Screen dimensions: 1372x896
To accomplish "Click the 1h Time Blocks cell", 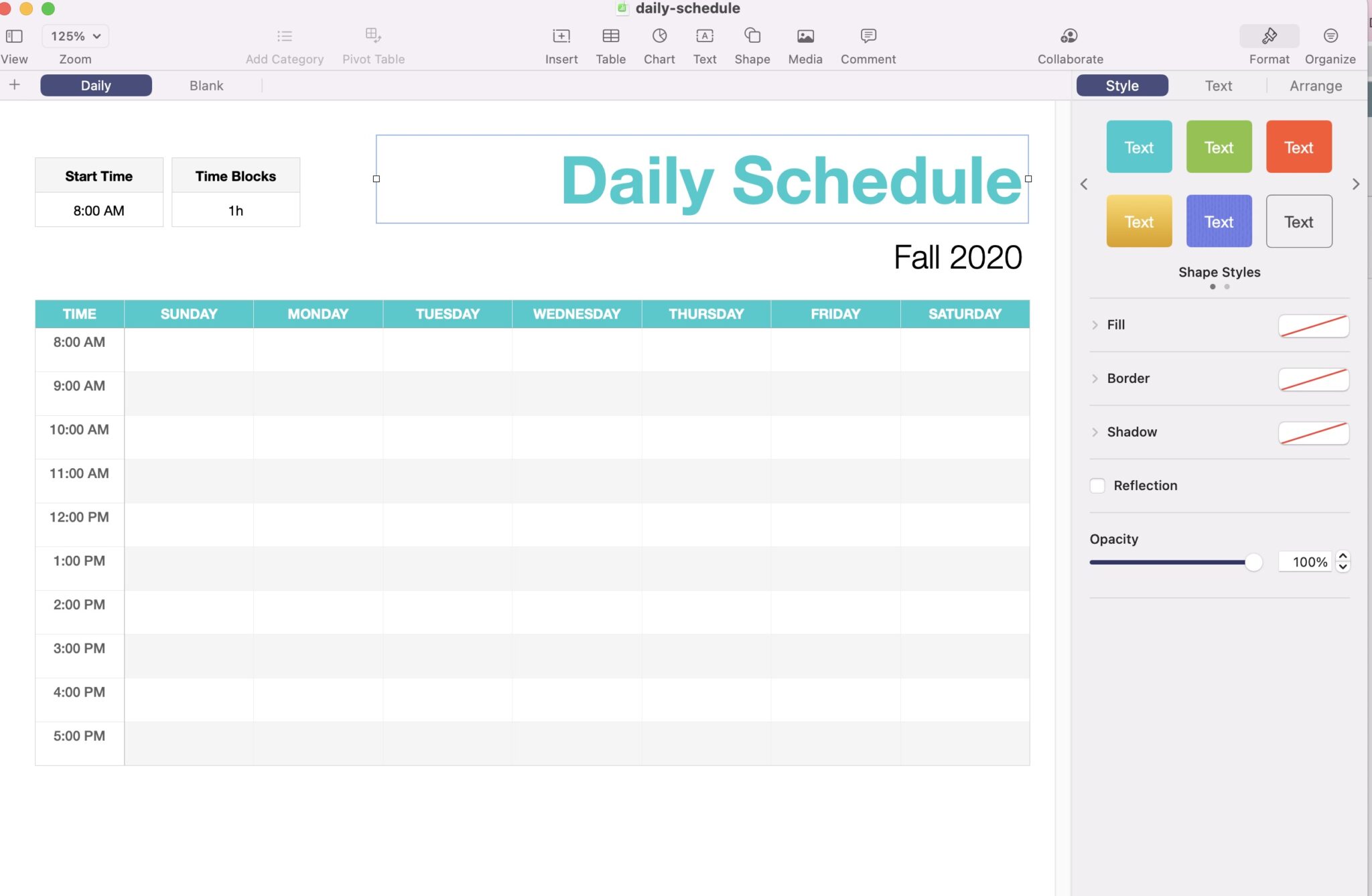I will [236, 210].
